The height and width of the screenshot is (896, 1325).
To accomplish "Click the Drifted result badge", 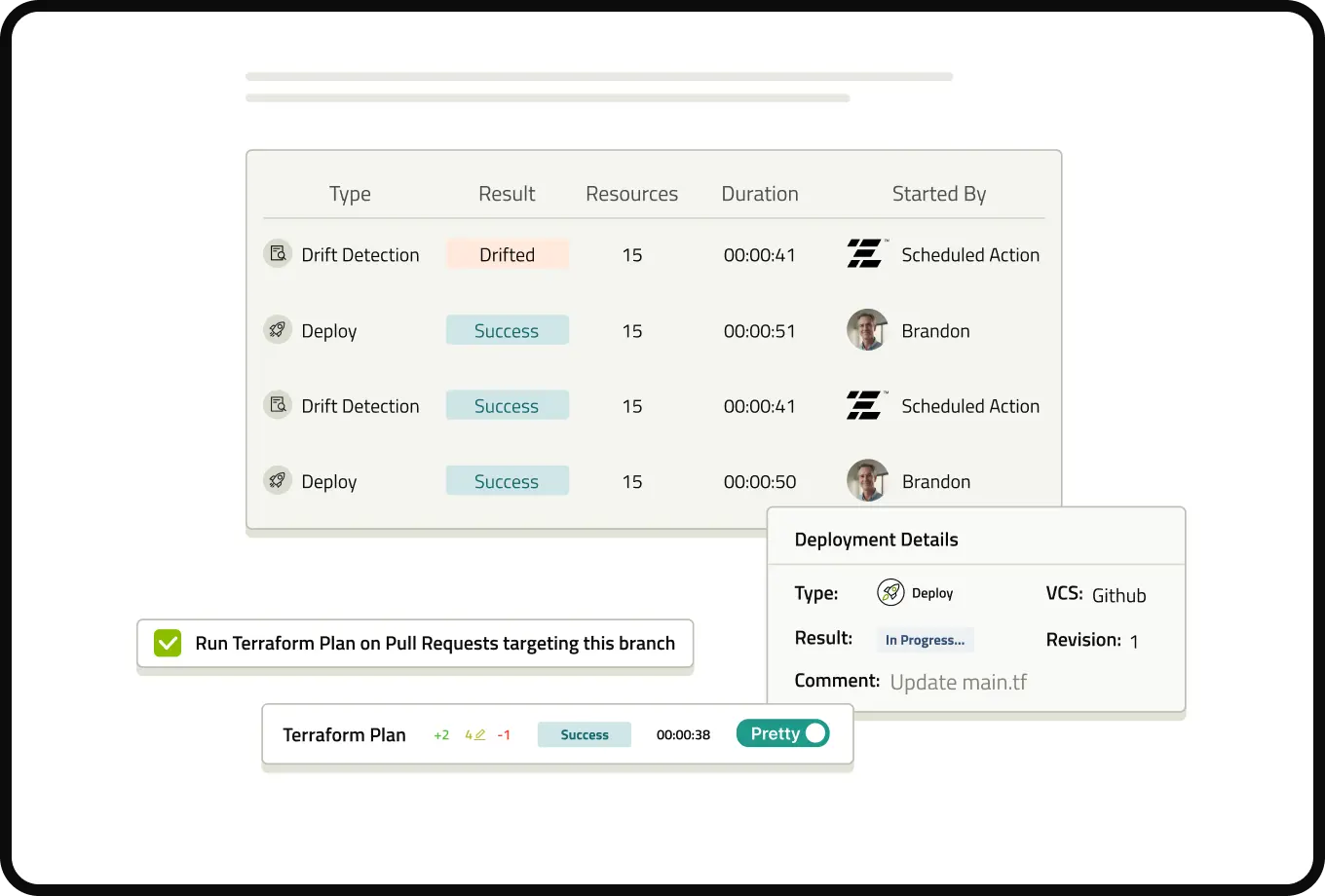I will [508, 254].
